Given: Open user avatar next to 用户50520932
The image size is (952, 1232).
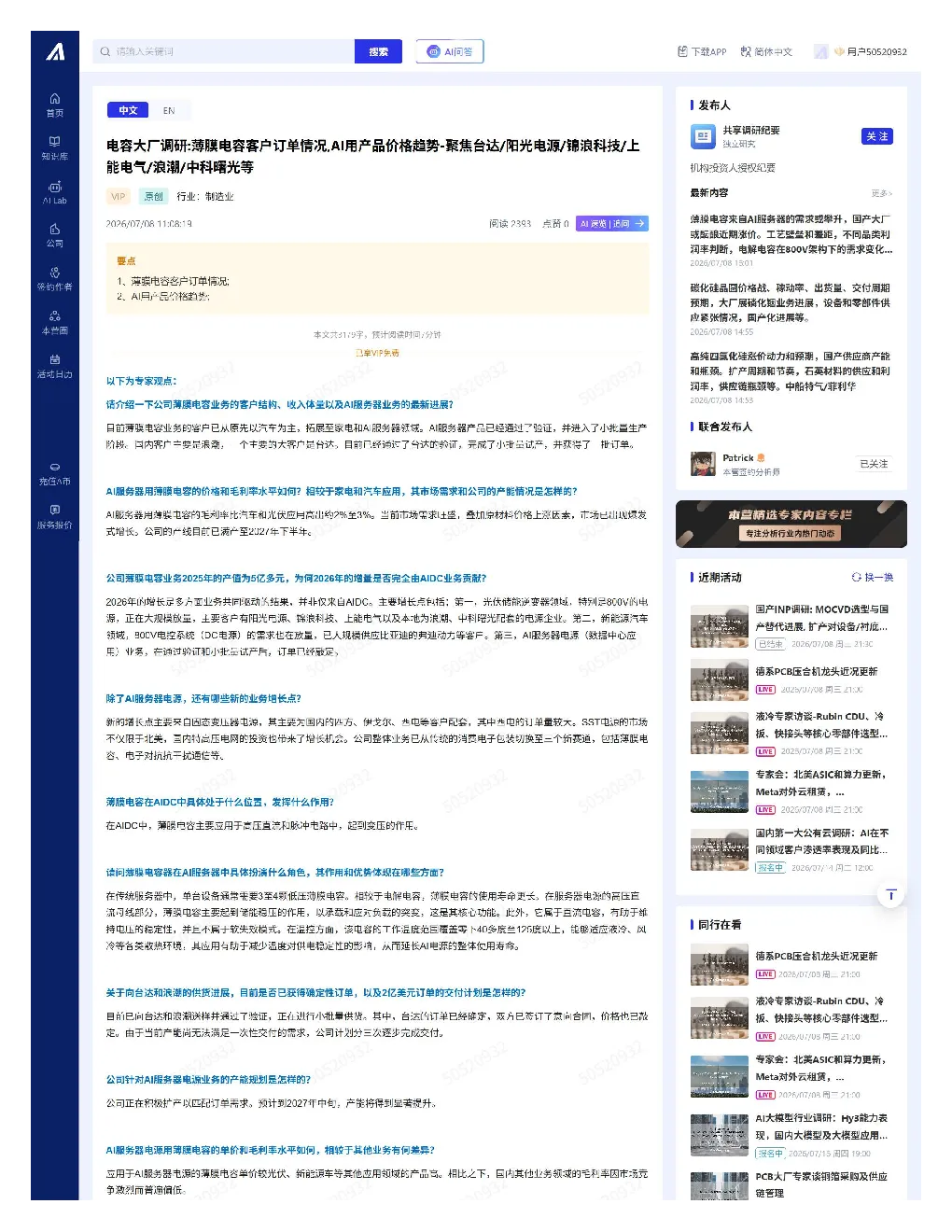Looking at the screenshot, I should tap(820, 51).
